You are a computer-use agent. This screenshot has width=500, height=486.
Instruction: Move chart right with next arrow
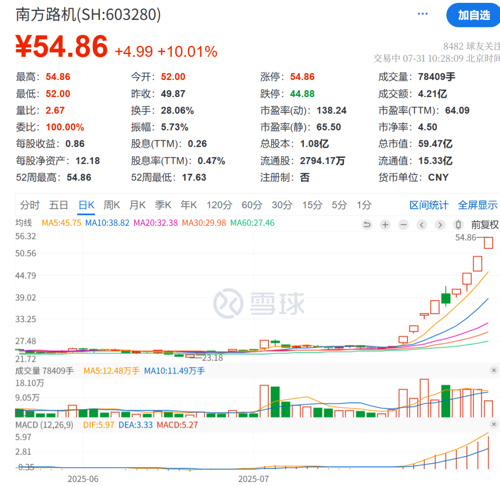pos(440,225)
